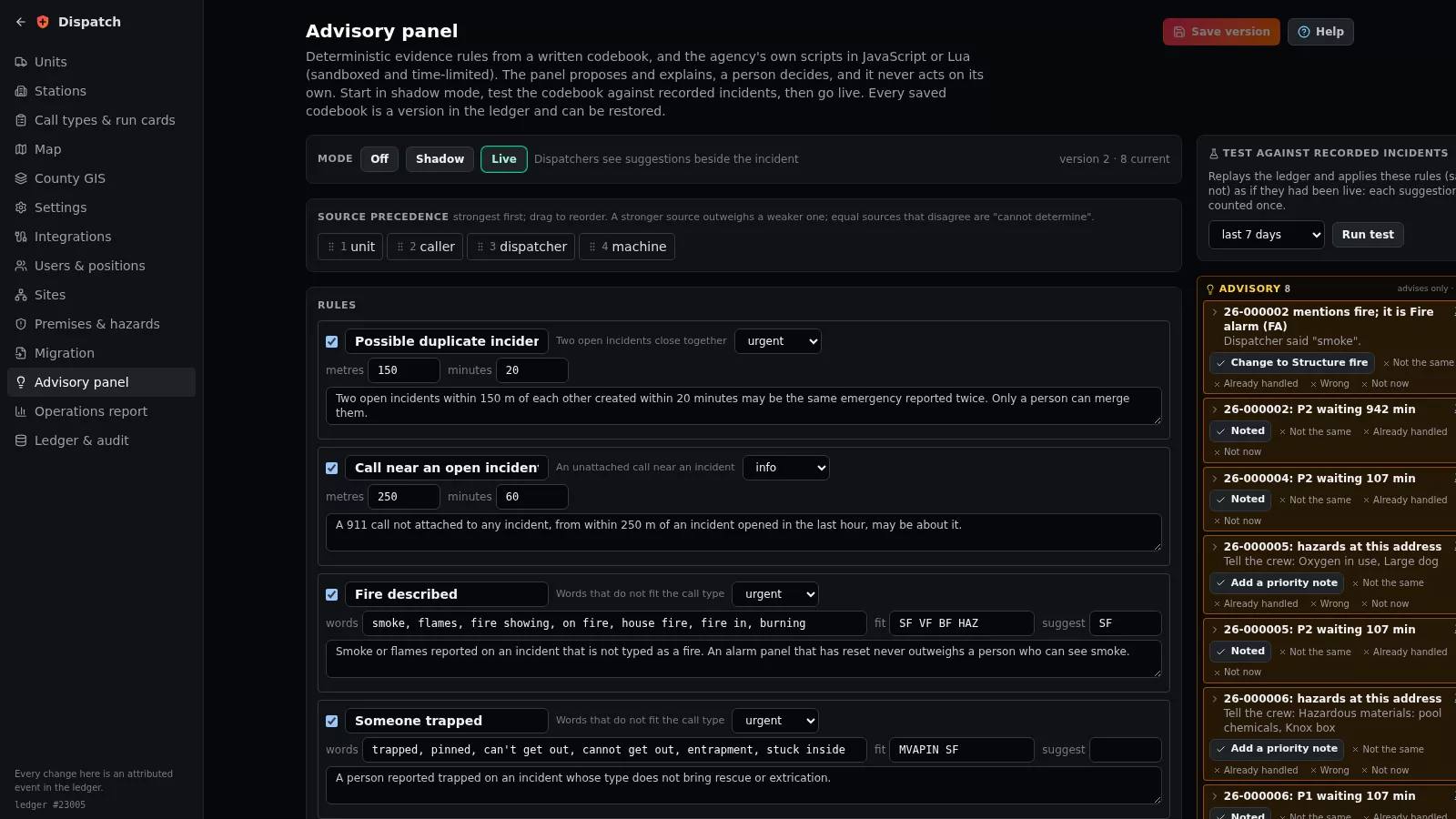The width and height of the screenshot is (1456, 819).
Task: Click the caller source precedence chip
Action: (x=425, y=247)
